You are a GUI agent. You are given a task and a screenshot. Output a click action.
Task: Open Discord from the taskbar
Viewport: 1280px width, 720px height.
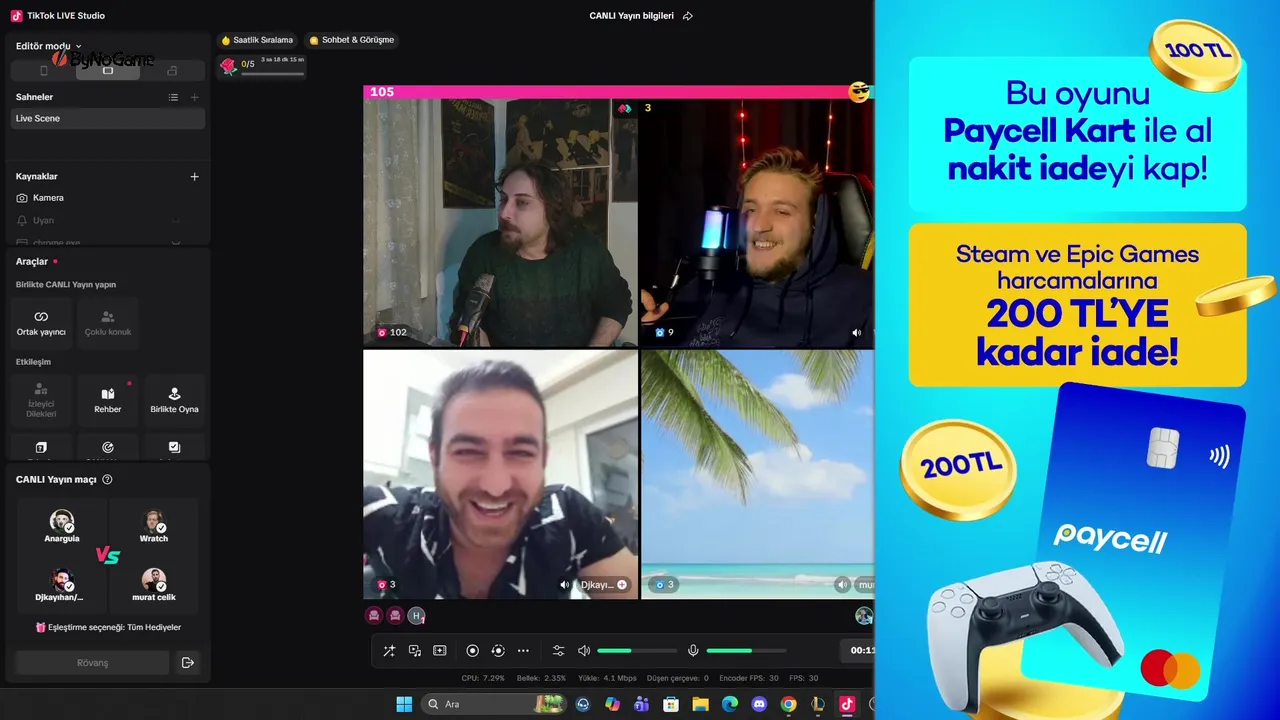pyautogui.click(x=759, y=704)
